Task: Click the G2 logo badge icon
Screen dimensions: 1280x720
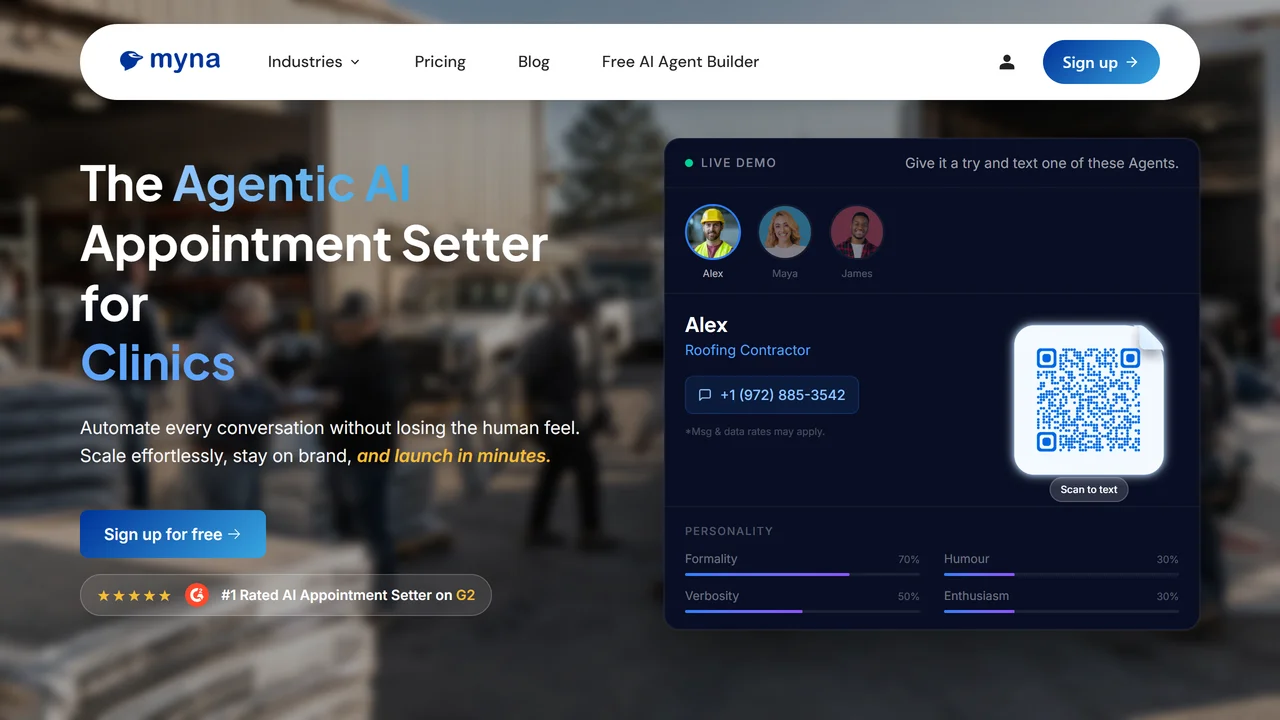Action: click(x=197, y=595)
